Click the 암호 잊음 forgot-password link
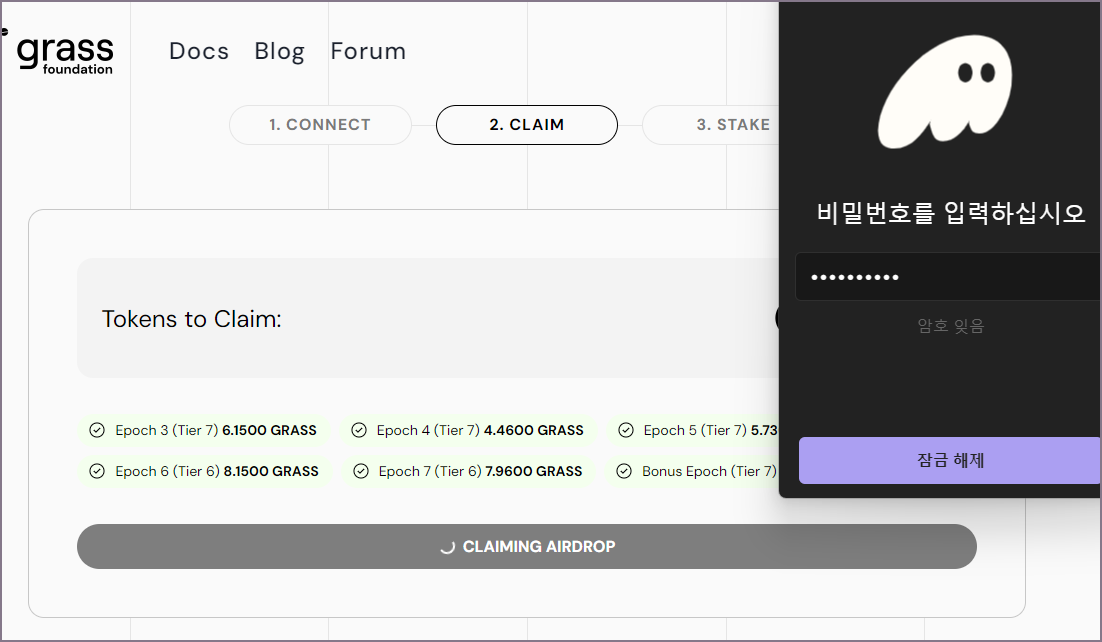The height and width of the screenshot is (642, 1102). coord(949,324)
